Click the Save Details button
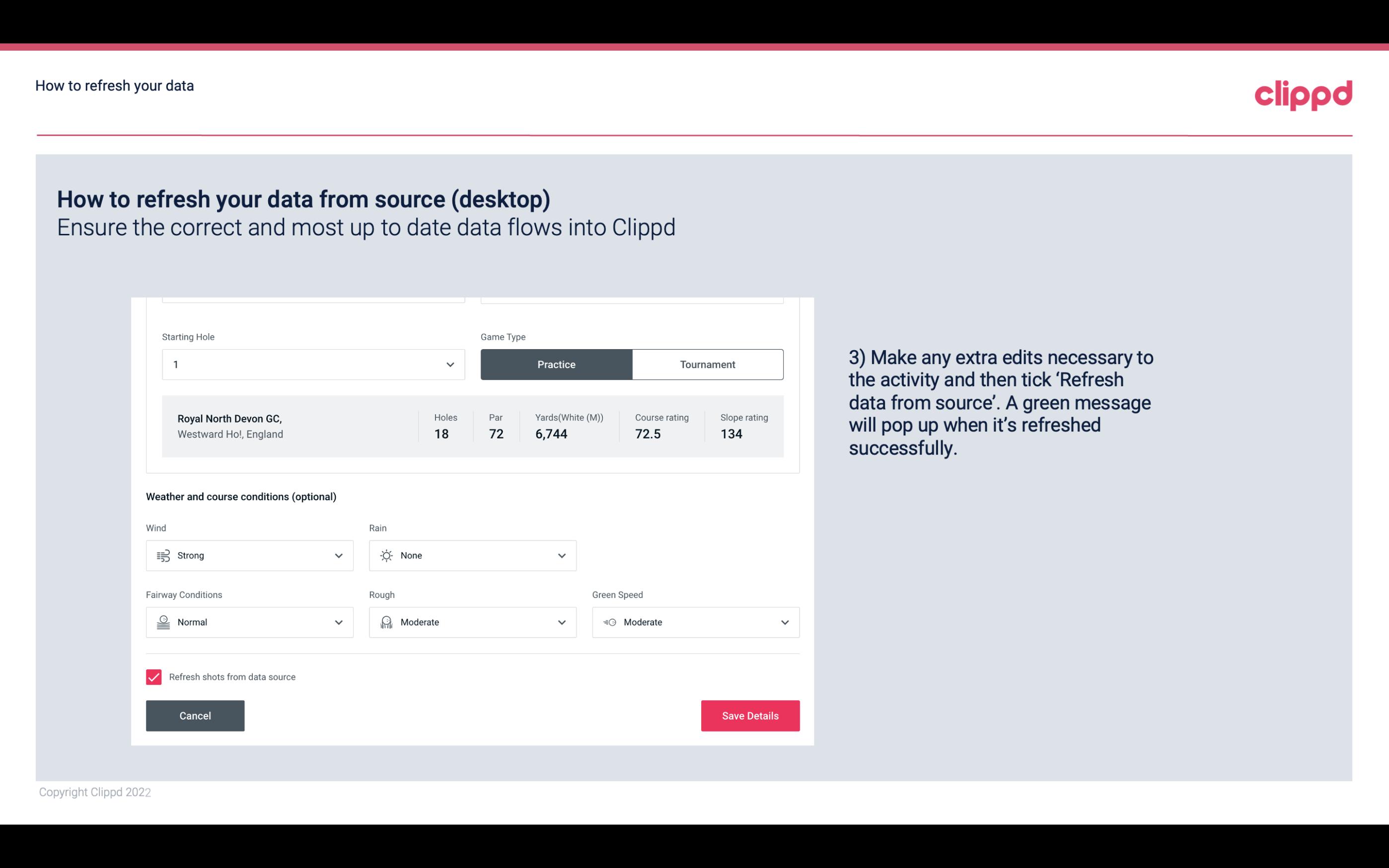Image resolution: width=1389 pixels, height=868 pixels. pos(750,715)
